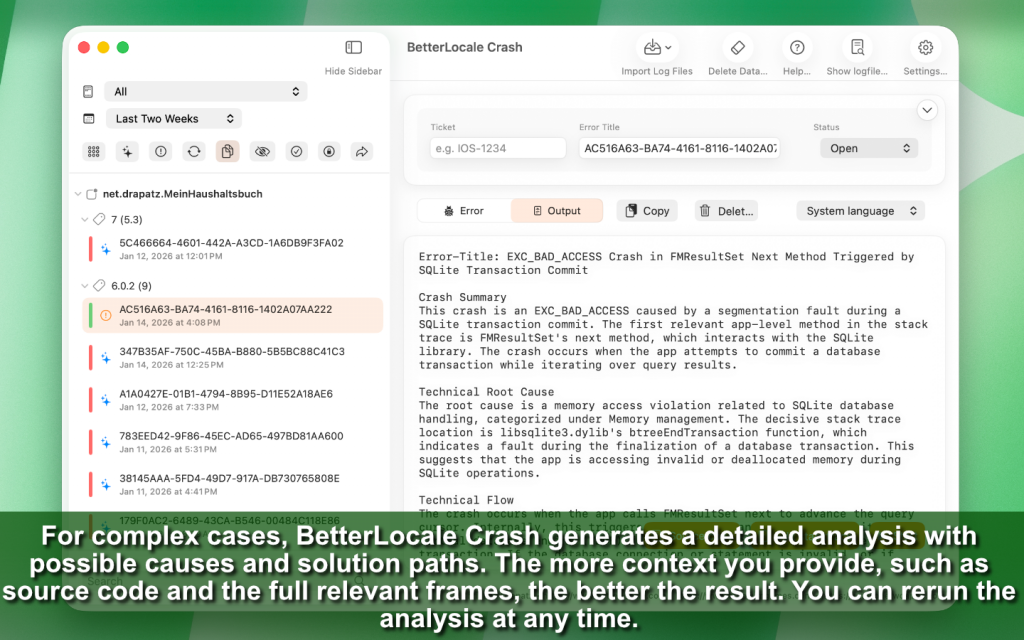
Task: Click the sparkle AI filter icon
Action: pyautogui.click(x=127, y=151)
